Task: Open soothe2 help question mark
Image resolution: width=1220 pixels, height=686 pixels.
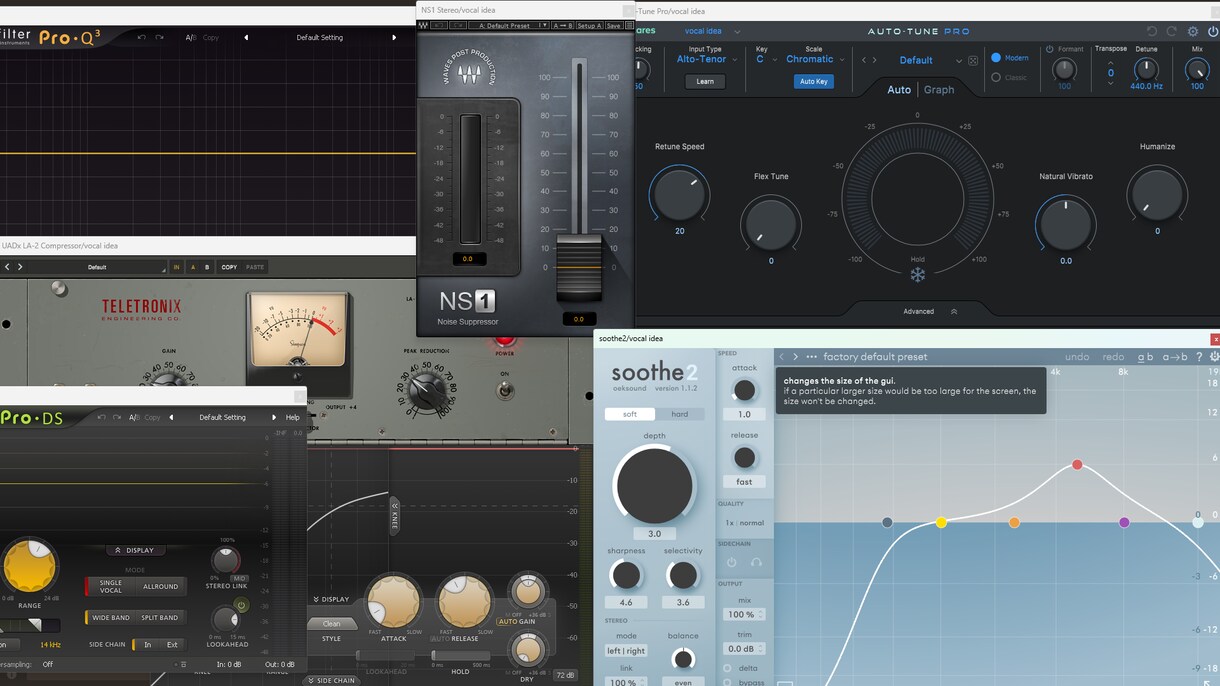Action: (x=1199, y=357)
